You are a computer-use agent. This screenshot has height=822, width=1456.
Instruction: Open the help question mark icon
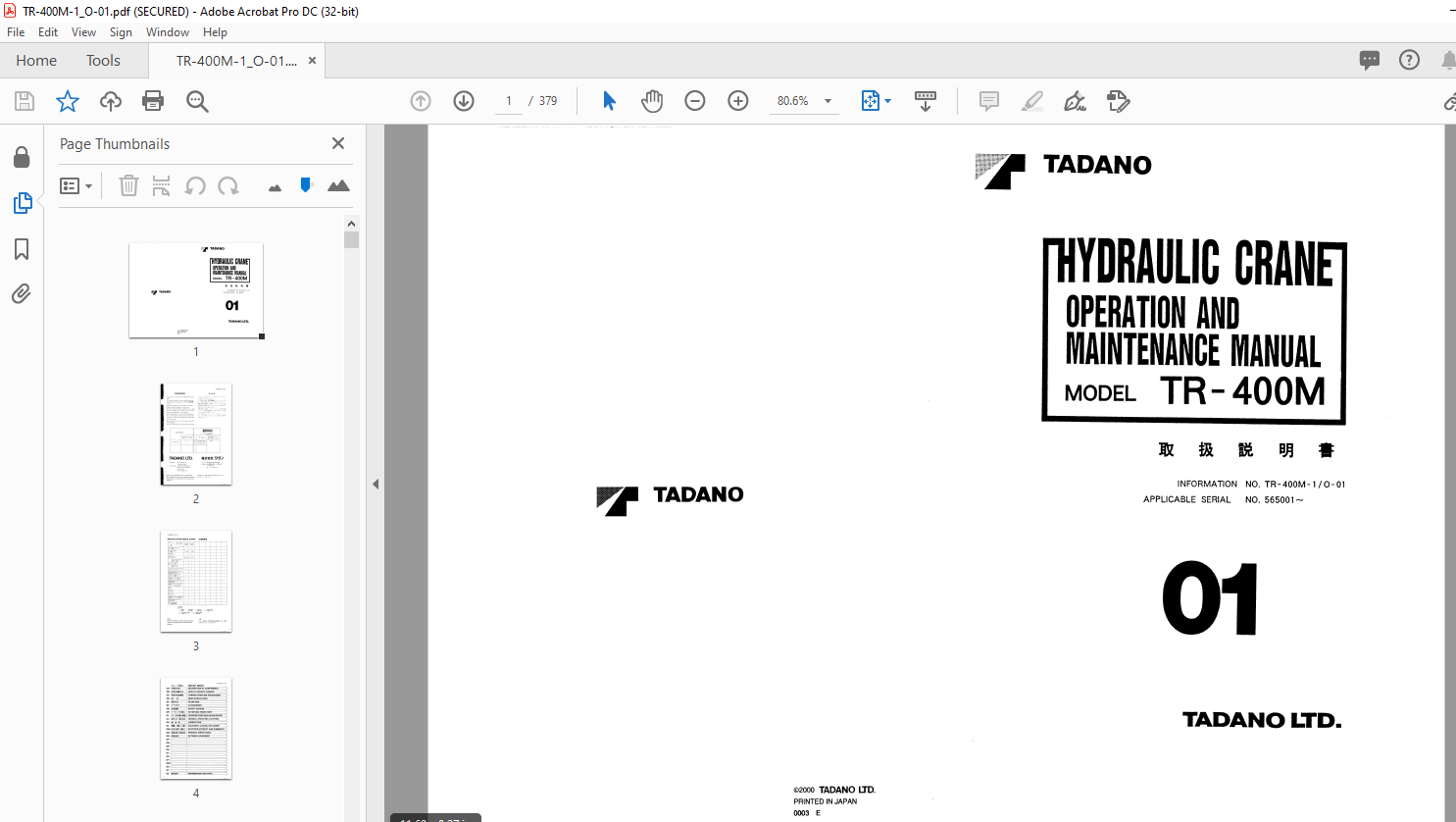tap(1410, 61)
